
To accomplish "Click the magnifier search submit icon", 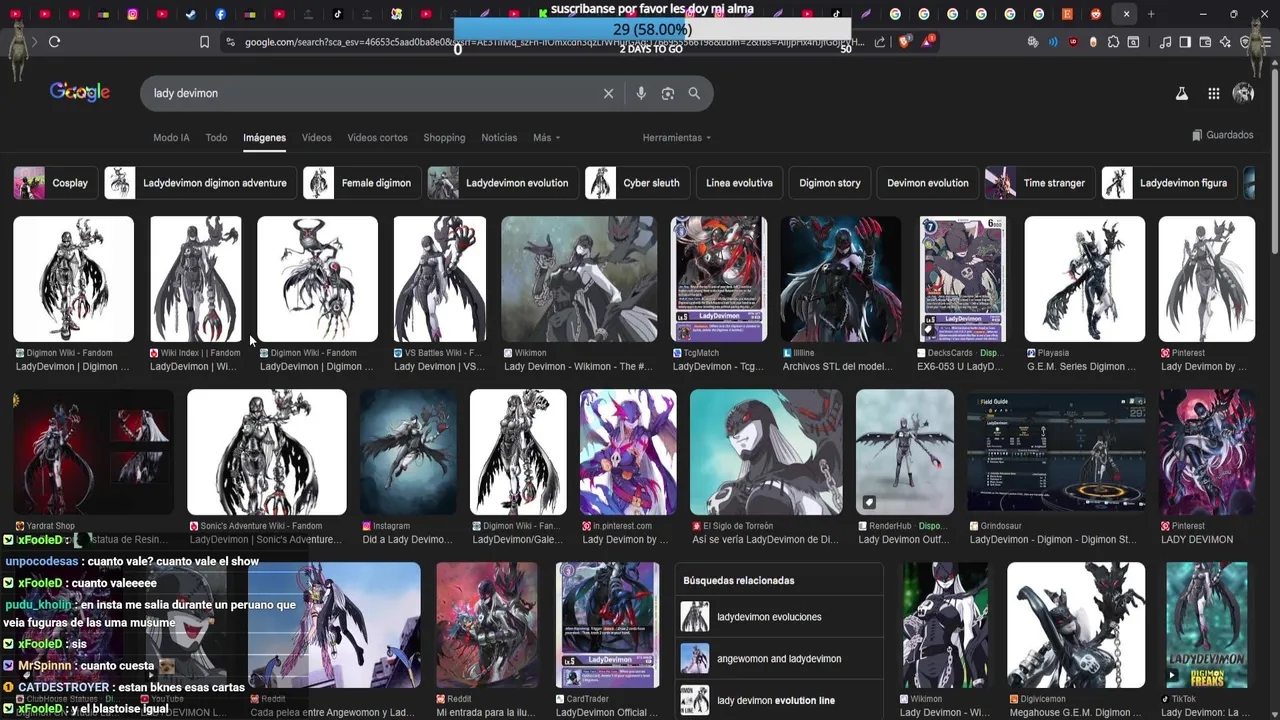I will (694, 93).
